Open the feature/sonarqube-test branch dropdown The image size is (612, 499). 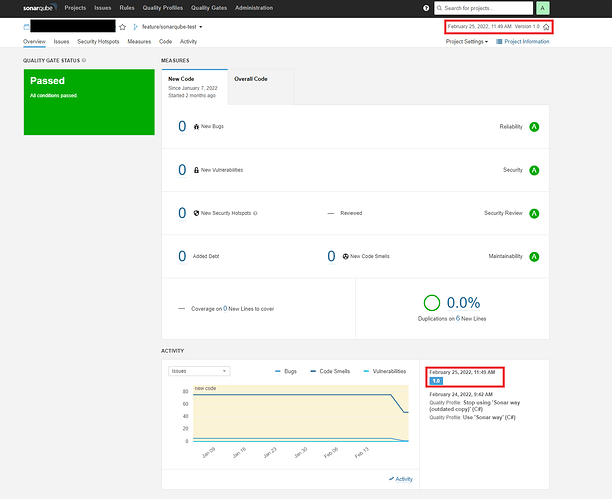[x=168, y=27]
